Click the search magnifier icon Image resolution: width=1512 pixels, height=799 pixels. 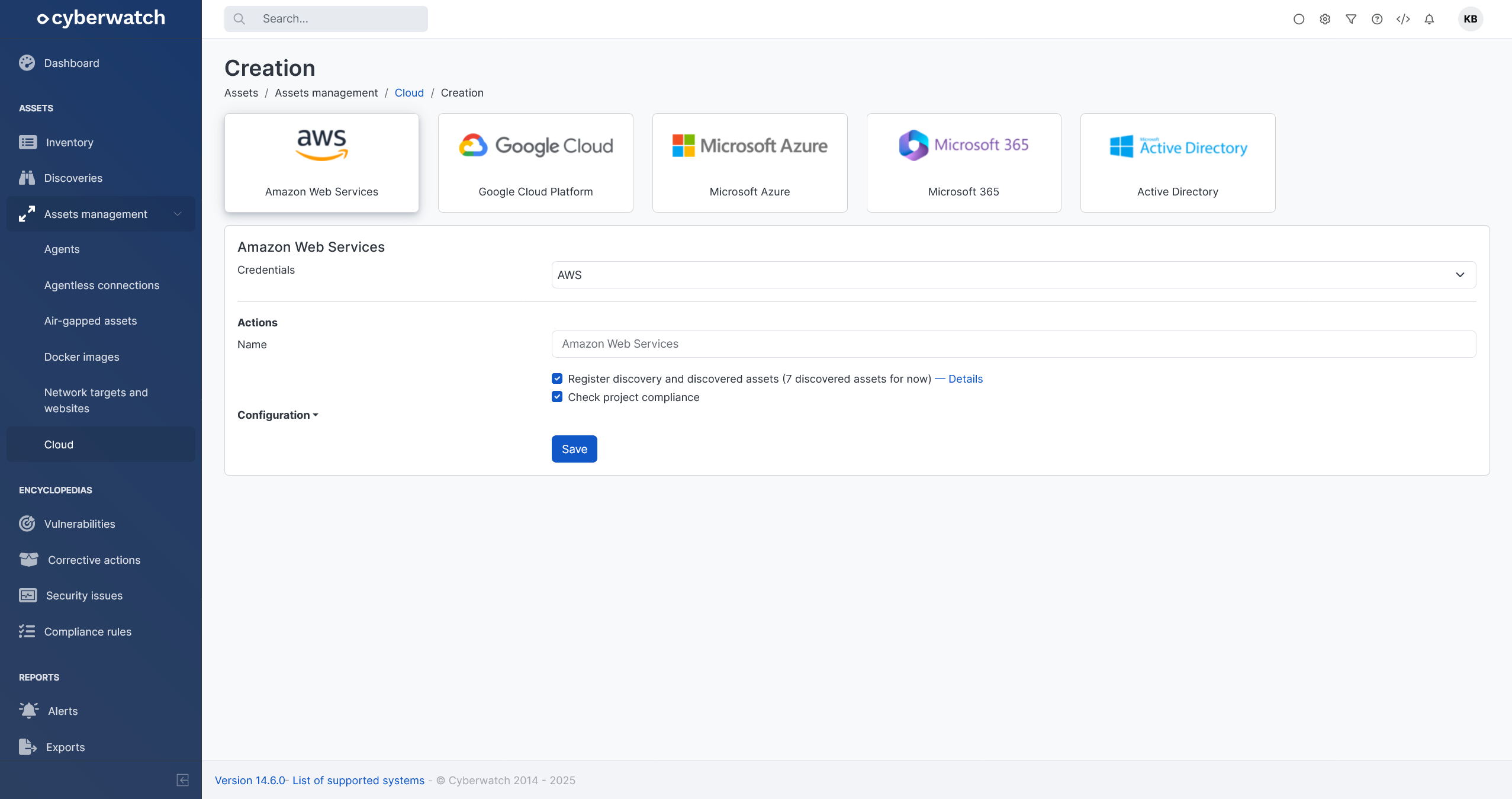tap(239, 19)
